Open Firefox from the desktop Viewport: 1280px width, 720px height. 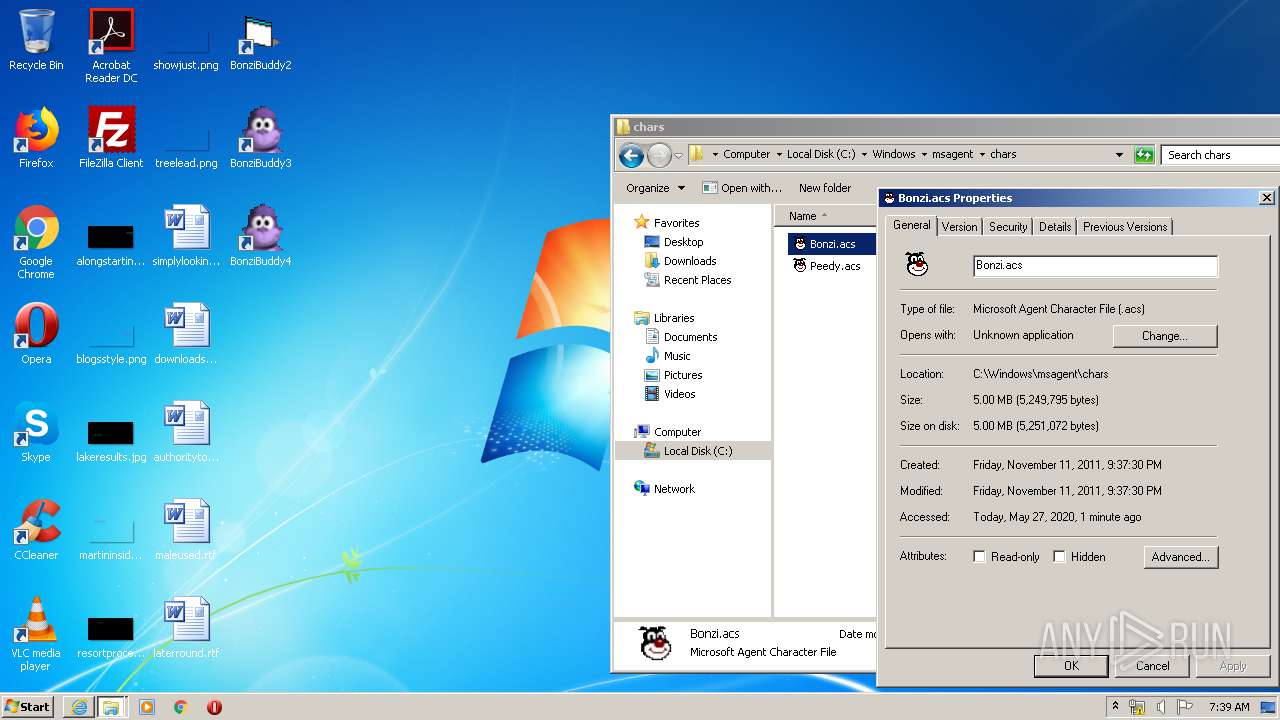point(36,137)
